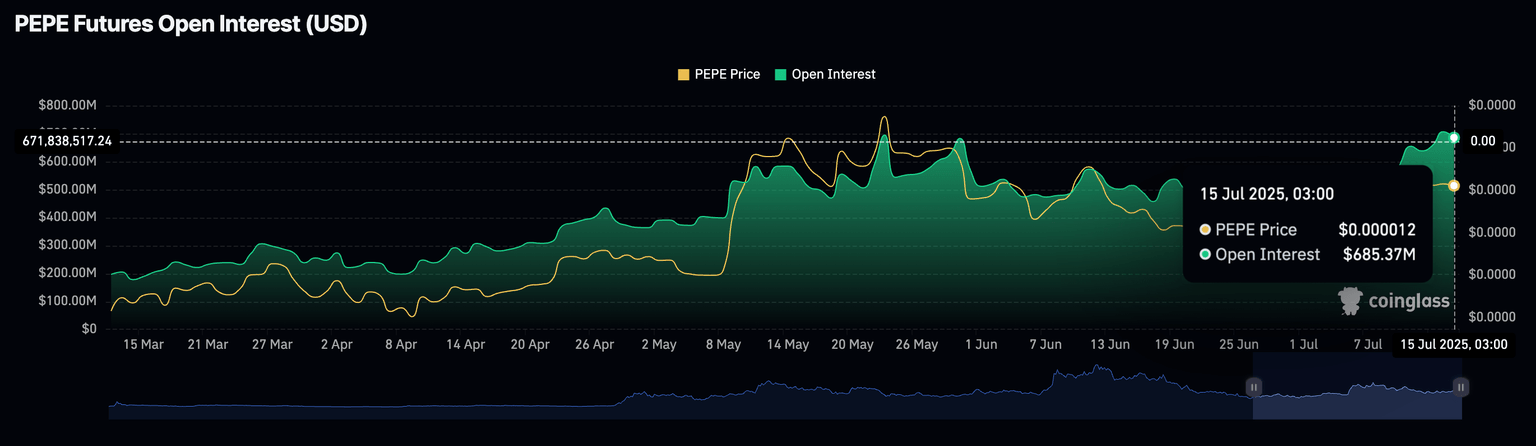
Task: Click the $300.00M y-axis label
Action: [67, 245]
